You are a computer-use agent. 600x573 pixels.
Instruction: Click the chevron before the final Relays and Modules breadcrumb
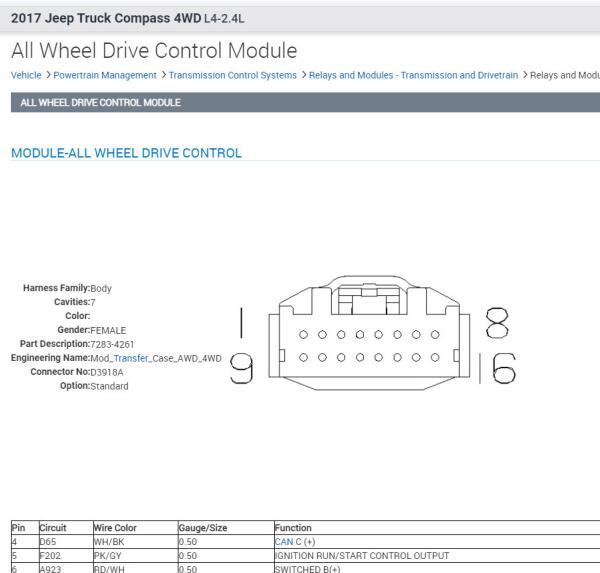525,75
